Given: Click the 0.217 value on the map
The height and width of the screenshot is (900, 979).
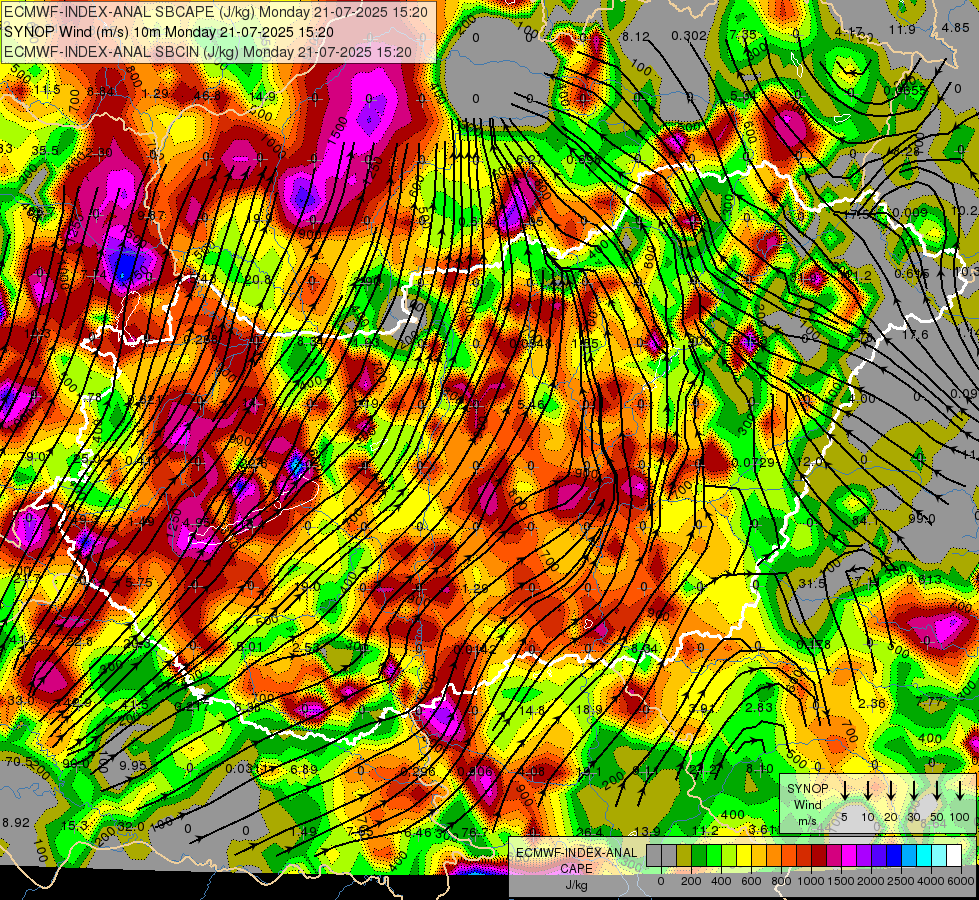Looking at the screenshot, I should [x=192, y=706].
